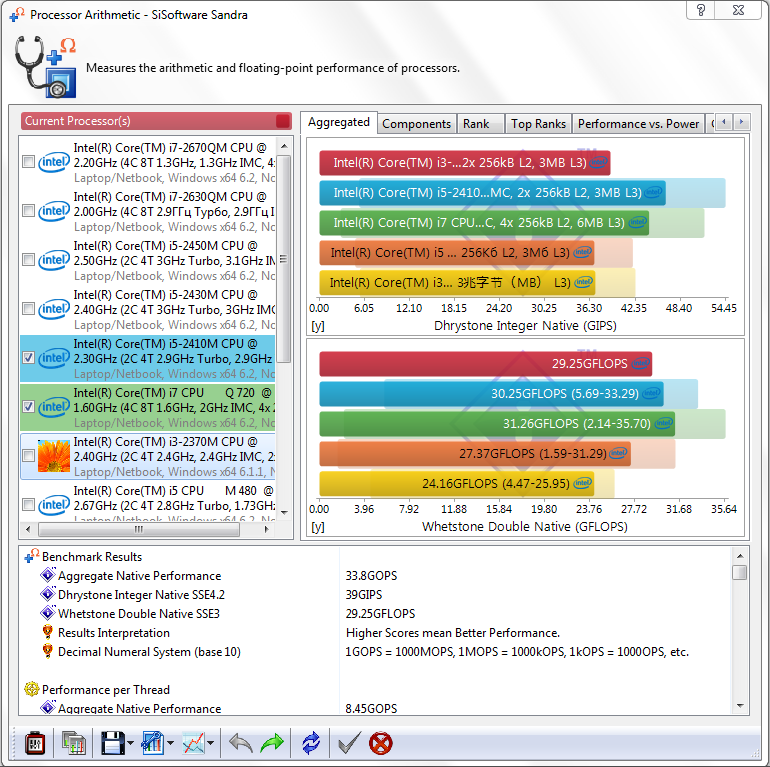
Task: Click processor list scroll-down arrow
Action: pos(284,513)
